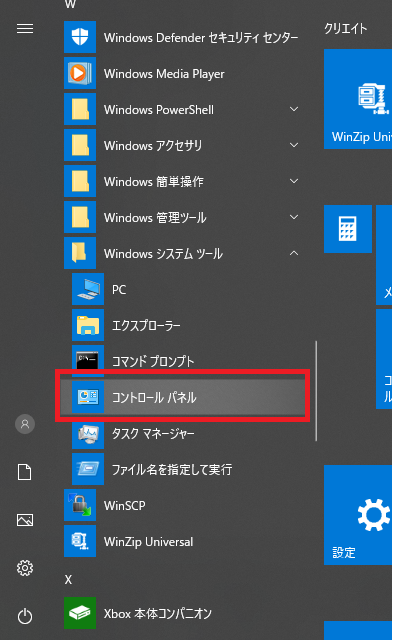
Task: Open エクスプローラー from the list
Action: [146, 326]
